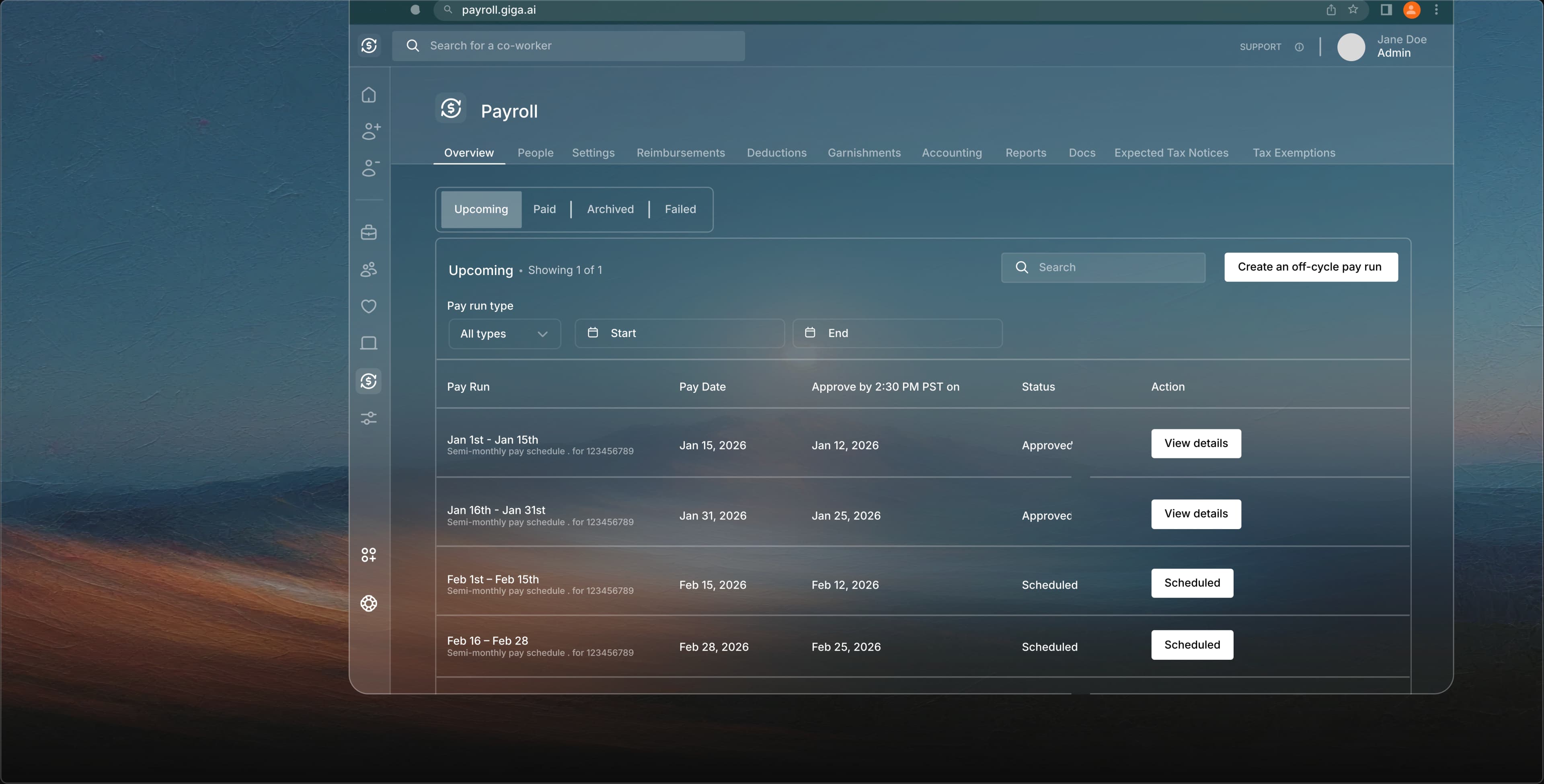The image size is (1544, 784).
Task: Switch to the Overview tab
Action: tap(469, 153)
